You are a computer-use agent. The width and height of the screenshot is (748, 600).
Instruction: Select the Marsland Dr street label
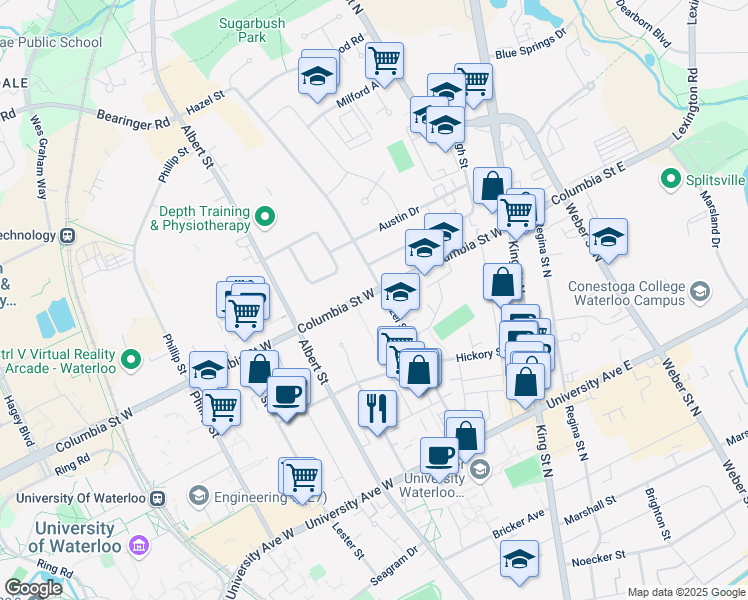pyautogui.click(x=709, y=219)
